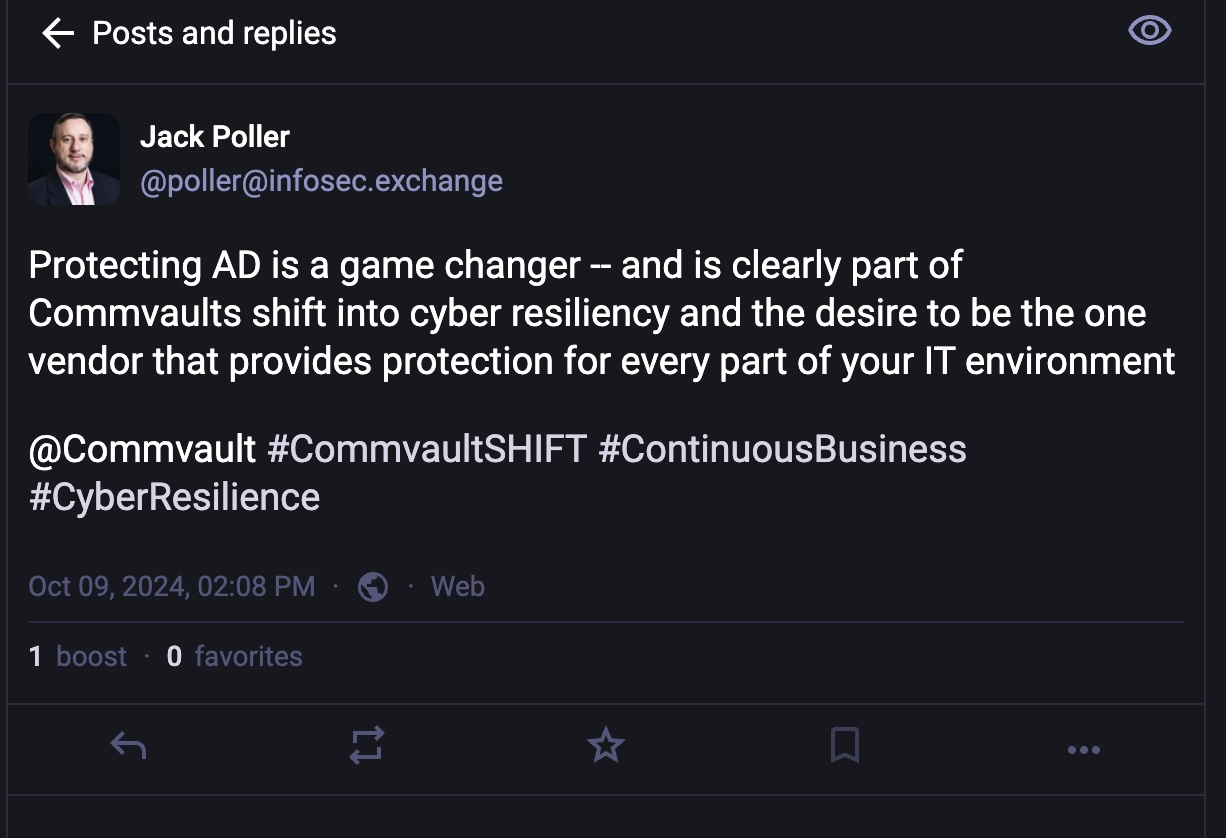View the 0 favorites count

pyautogui.click(x=234, y=656)
